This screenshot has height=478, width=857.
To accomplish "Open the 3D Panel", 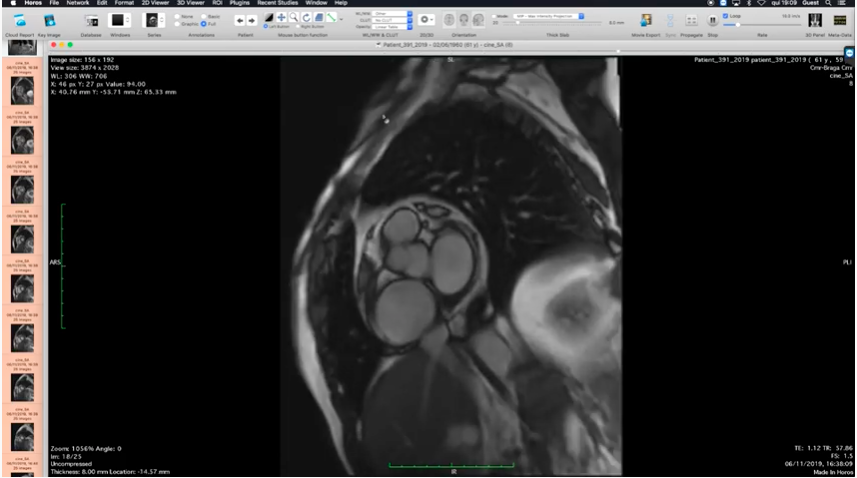I will pyautogui.click(x=815, y=21).
